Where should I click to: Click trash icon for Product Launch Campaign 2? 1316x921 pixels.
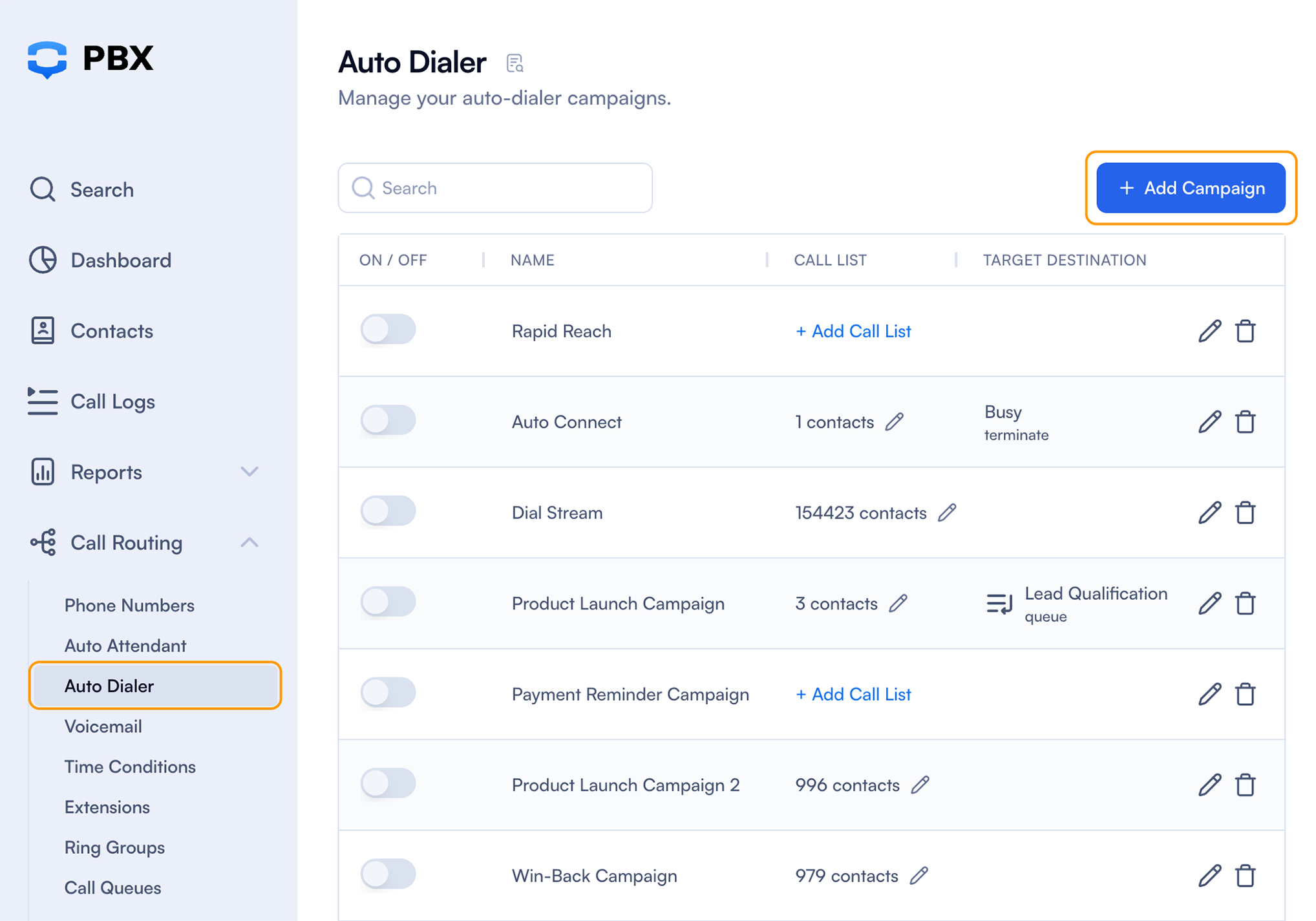pos(1245,785)
